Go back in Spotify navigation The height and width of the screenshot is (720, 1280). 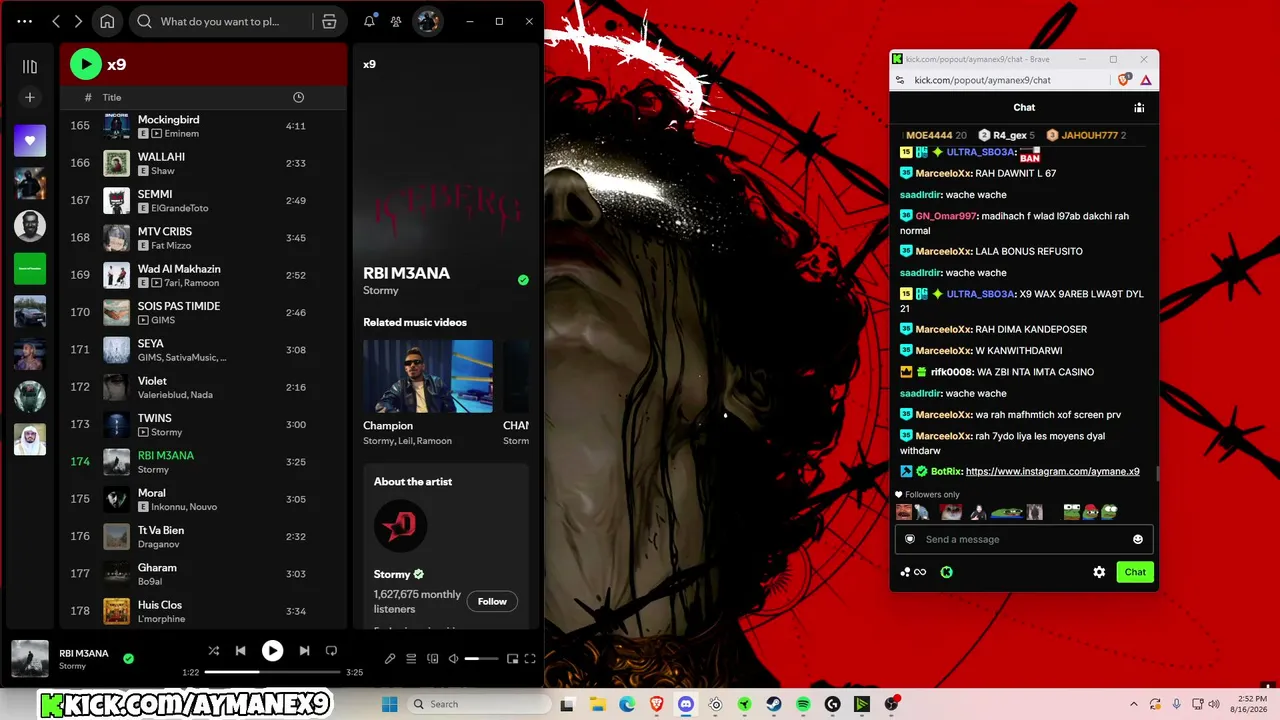coord(56,21)
